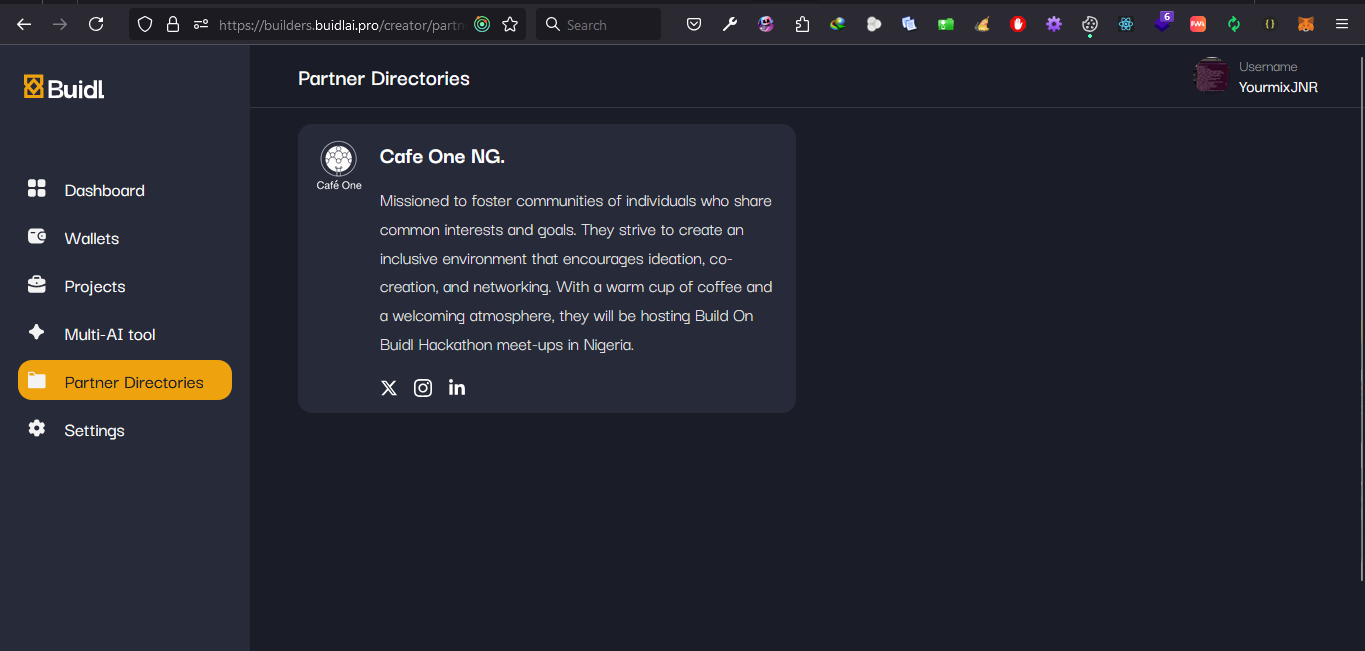Screen dimensions: 1365x651
Task: Click the Buidl logo
Action: click(x=64, y=88)
